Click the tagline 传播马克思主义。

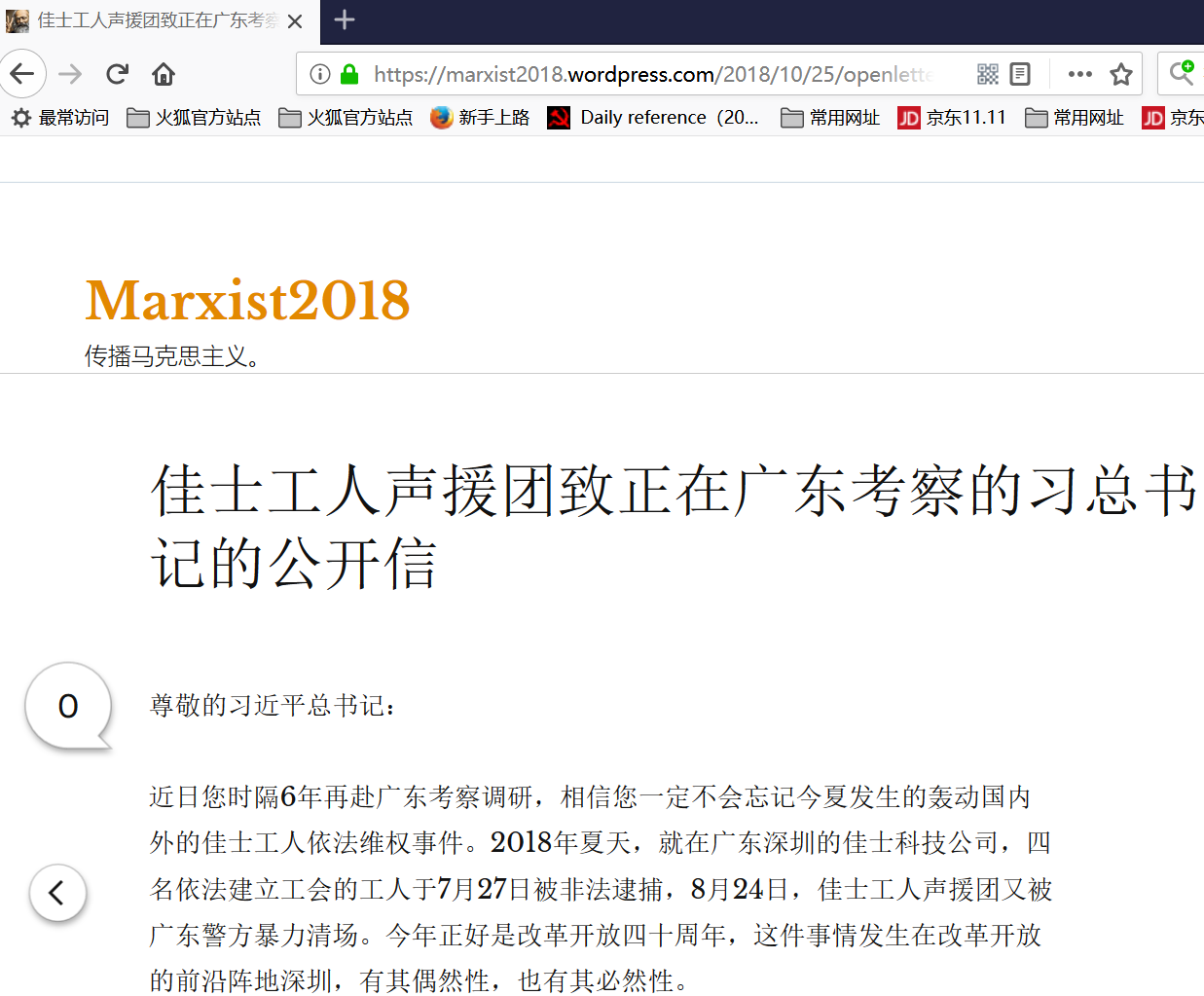(x=173, y=356)
